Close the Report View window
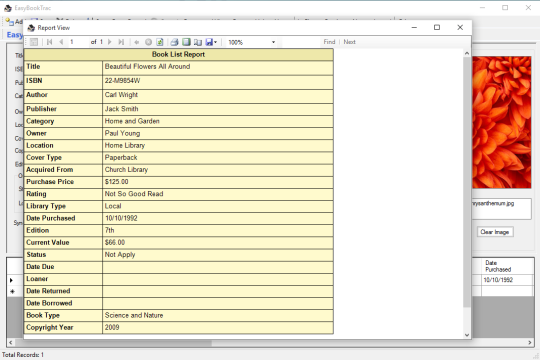The width and height of the screenshot is (540, 360). 460,27
